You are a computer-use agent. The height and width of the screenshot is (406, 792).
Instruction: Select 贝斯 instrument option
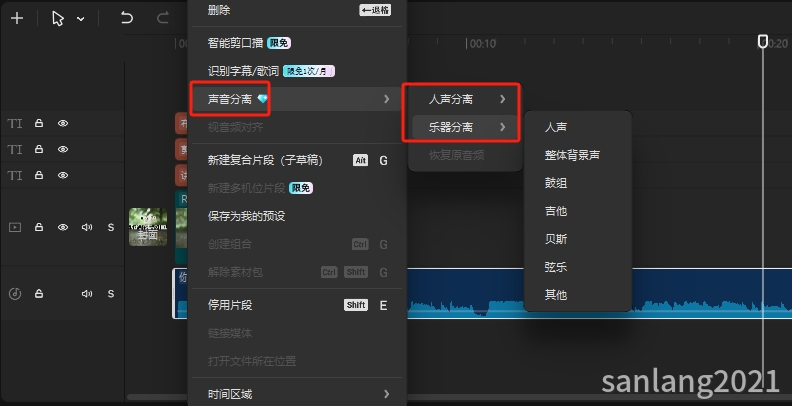point(578,239)
